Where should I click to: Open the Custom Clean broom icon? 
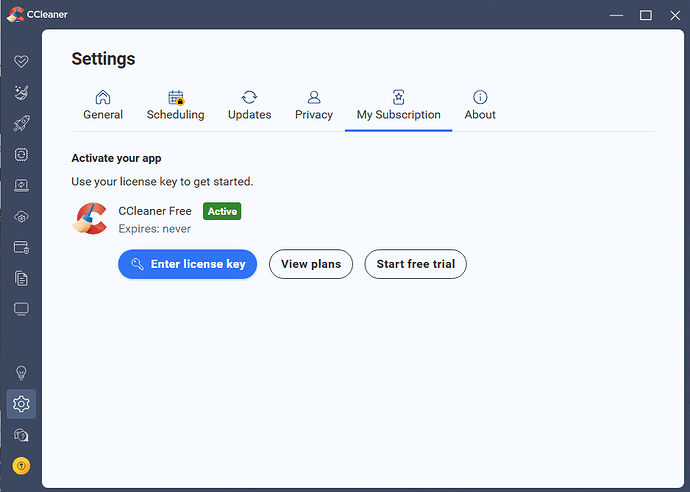click(x=21, y=92)
